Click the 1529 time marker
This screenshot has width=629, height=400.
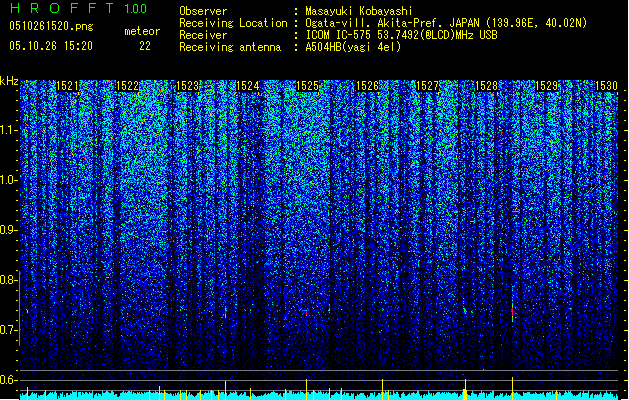pos(547,86)
